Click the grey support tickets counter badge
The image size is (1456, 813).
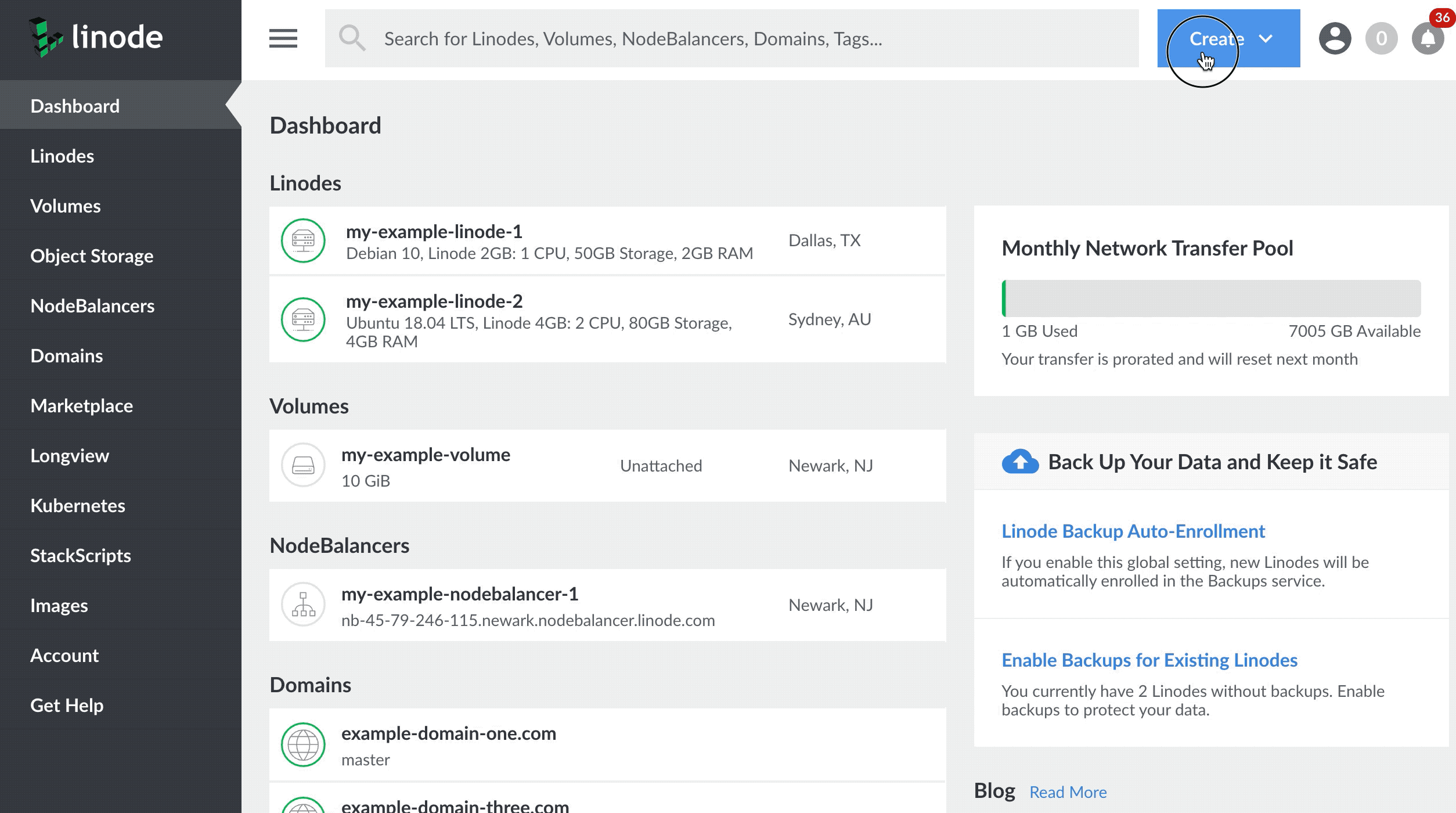click(x=1381, y=38)
